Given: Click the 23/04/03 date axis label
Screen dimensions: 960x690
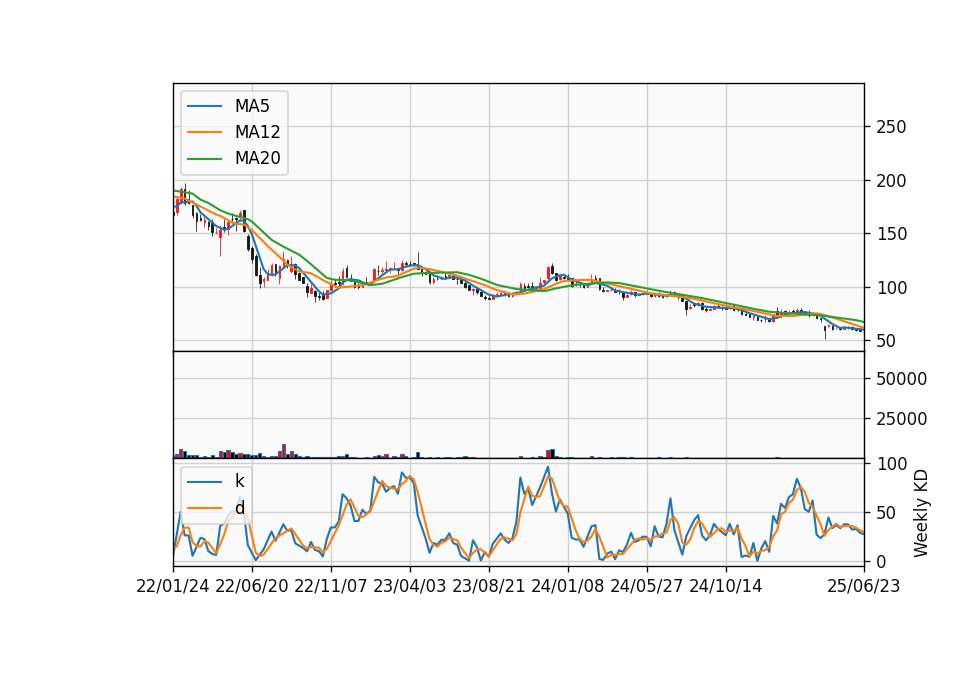Looking at the screenshot, I should tap(410, 586).
